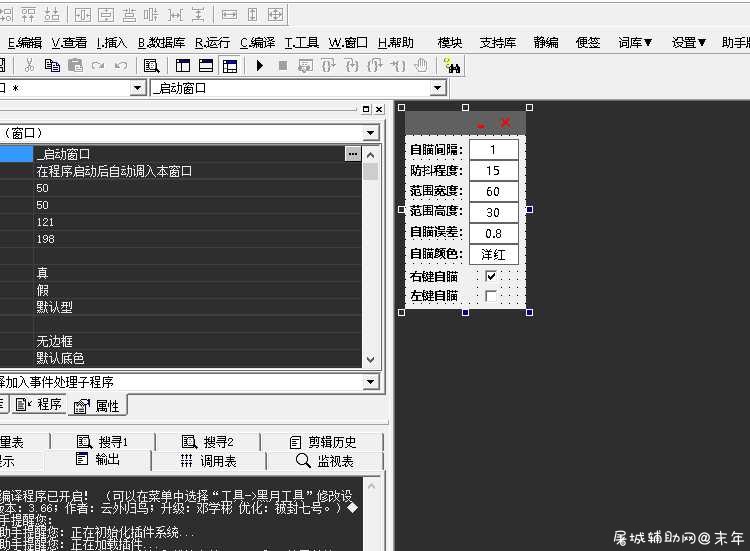Screen dimensions: 750x551
Task: Check the 右键自瞄 checkbox
Action: pyautogui.click(x=491, y=276)
